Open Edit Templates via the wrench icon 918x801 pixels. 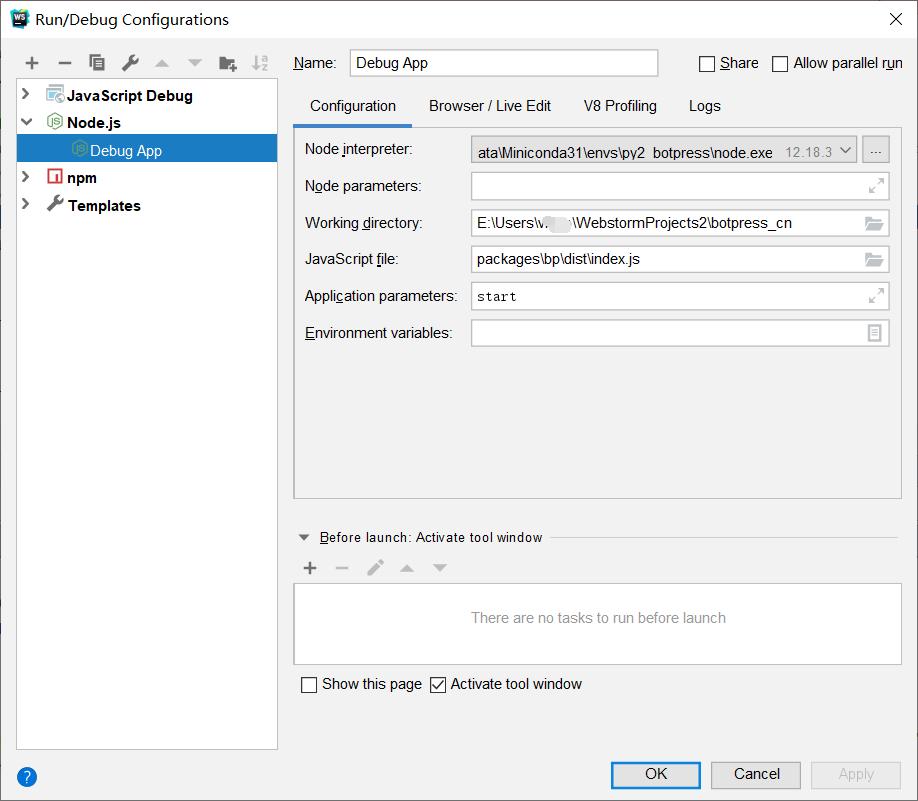coord(130,63)
